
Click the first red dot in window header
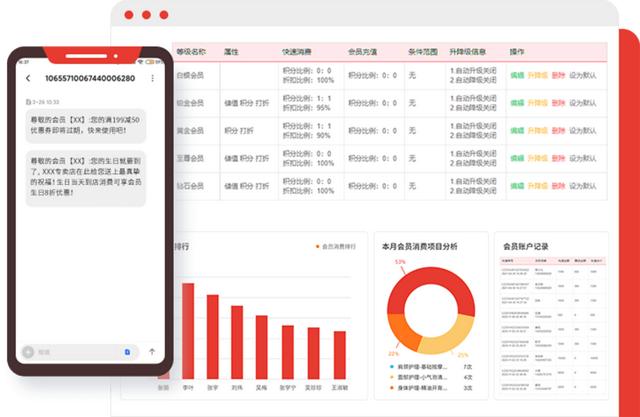[130, 15]
